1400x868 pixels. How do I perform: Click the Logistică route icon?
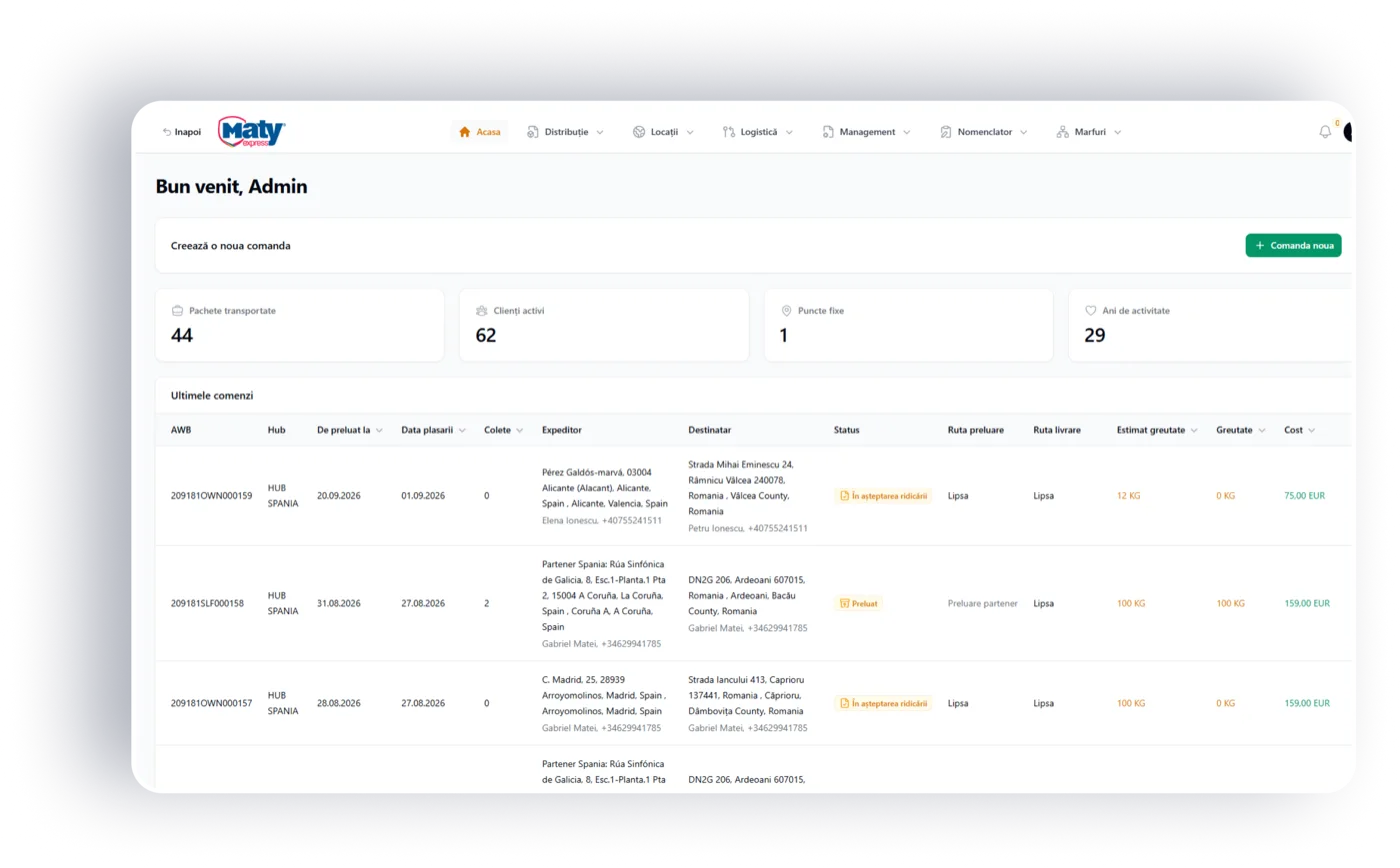tap(729, 132)
